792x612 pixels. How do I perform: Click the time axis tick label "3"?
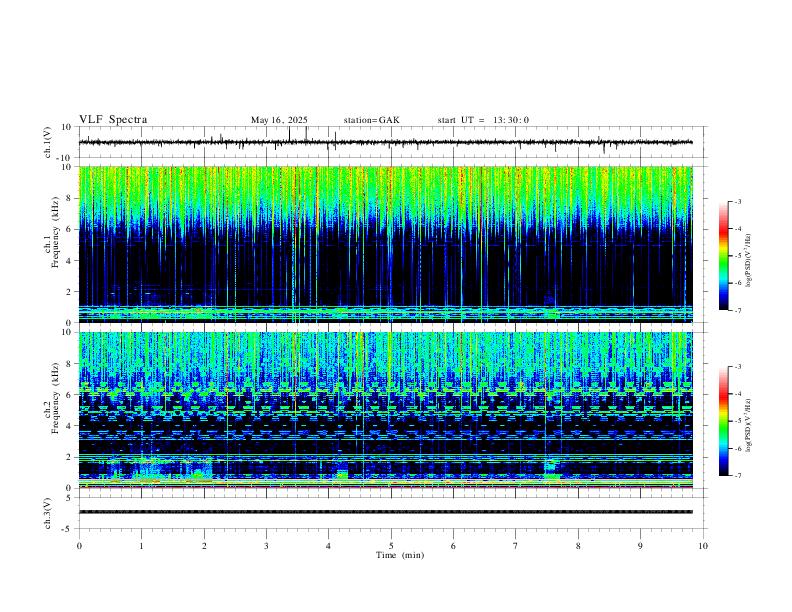[266, 546]
